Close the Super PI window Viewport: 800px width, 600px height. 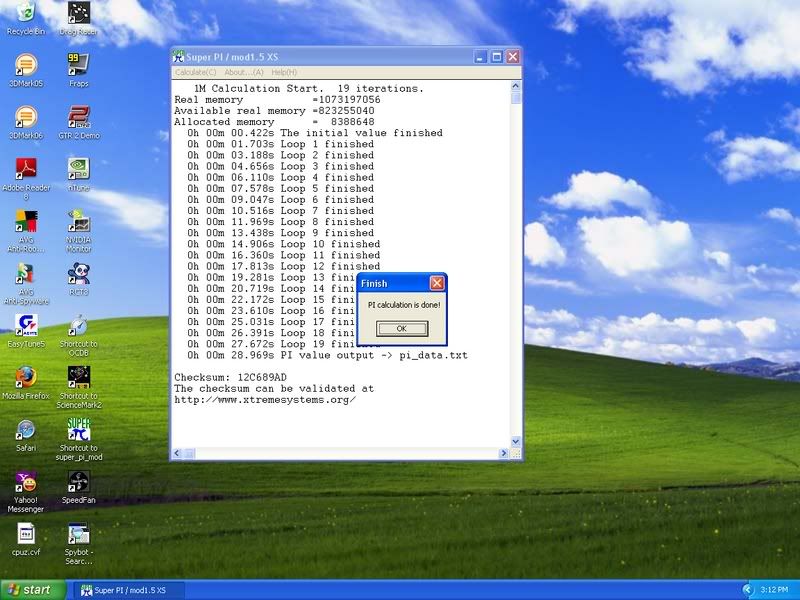click(x=513, y=57)
